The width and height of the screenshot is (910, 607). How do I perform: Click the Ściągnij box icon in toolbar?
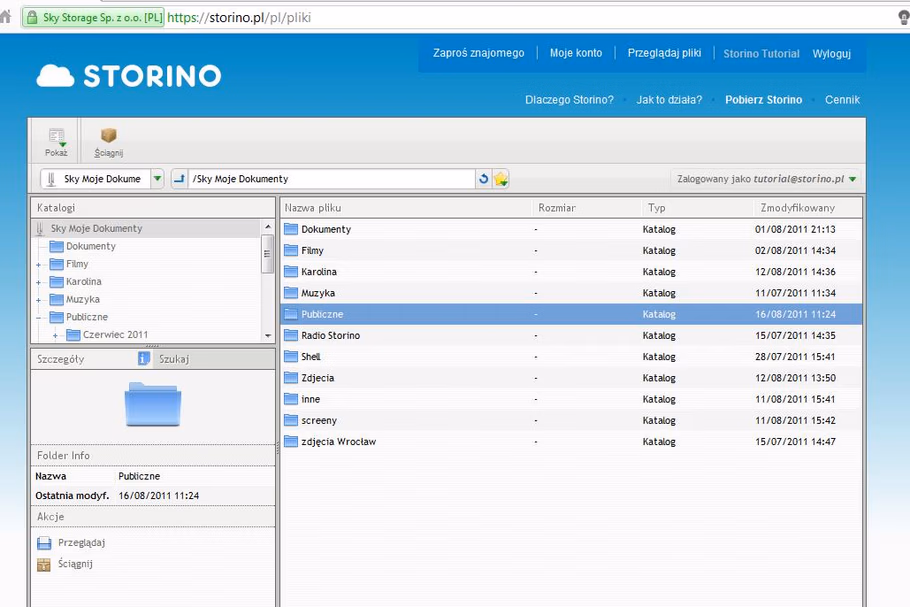[x=108, y=136]
